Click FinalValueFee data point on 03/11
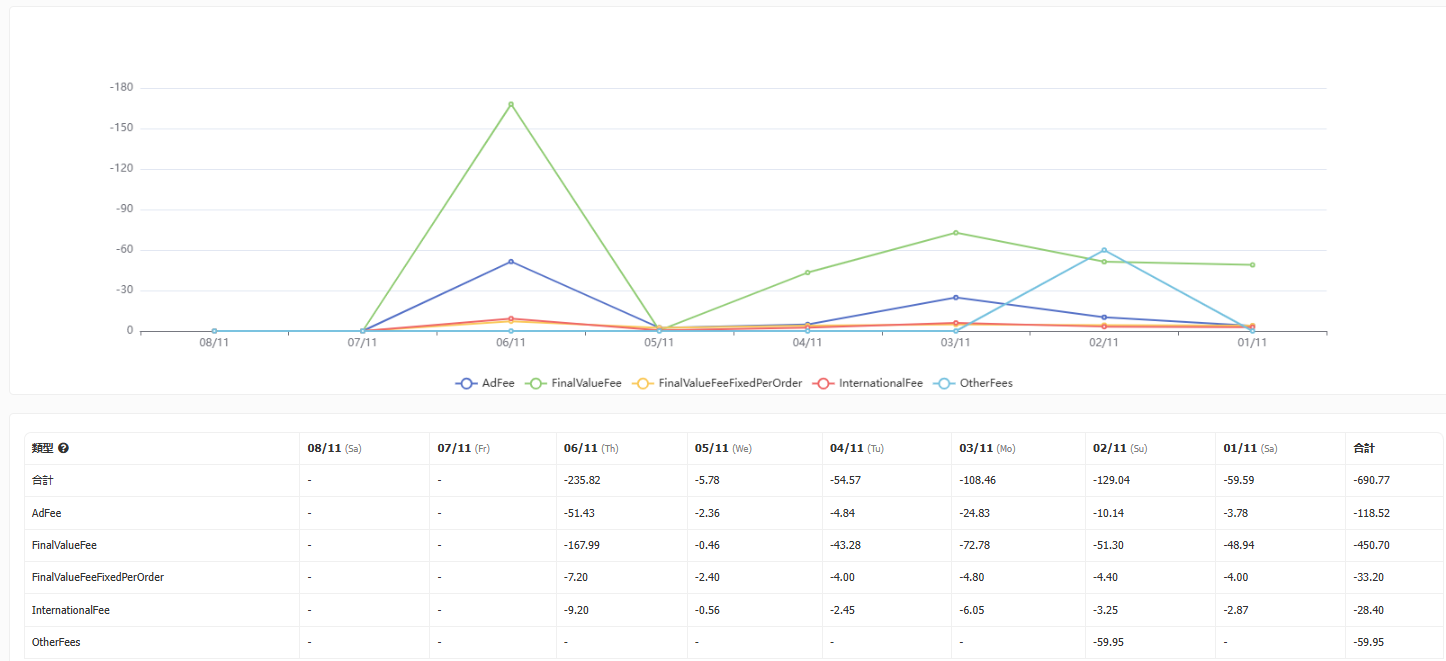The image size is (1446, 661). [x=956, y=233]
